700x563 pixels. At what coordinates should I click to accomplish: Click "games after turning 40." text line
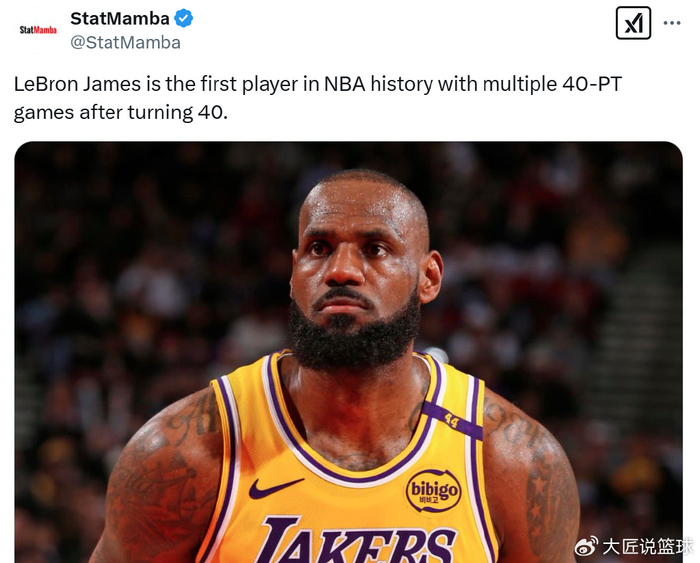tap(121, 112)
